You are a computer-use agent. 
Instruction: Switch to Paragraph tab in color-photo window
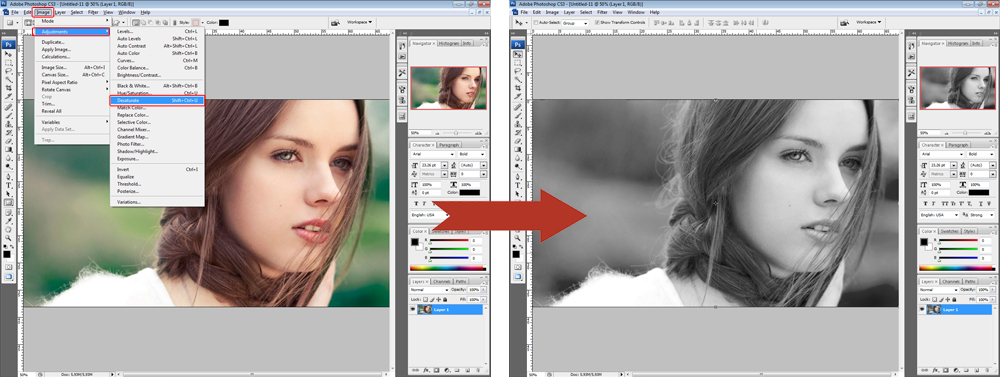point(449,145)
